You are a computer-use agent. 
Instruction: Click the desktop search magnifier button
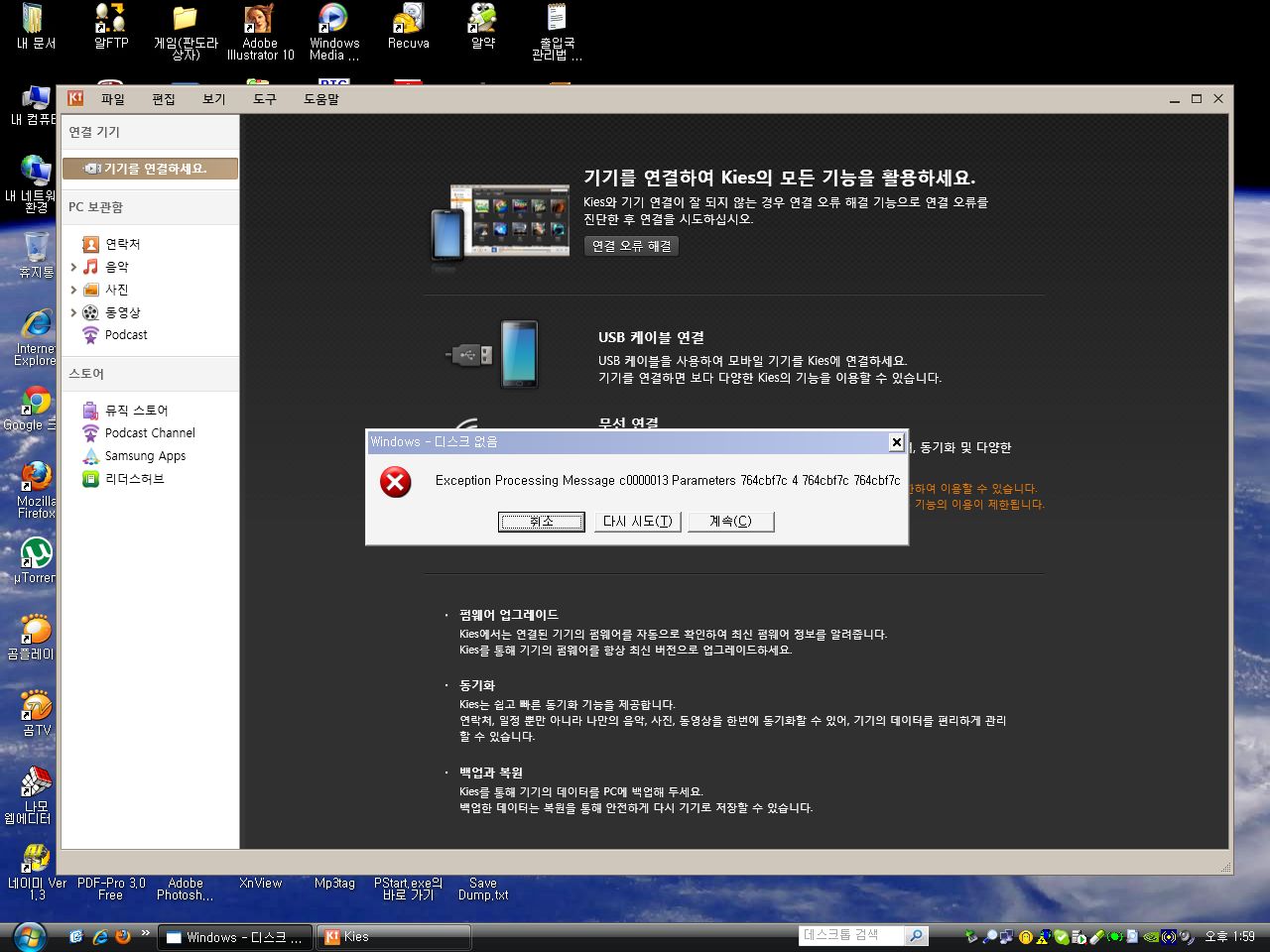[x=916, y=935]
